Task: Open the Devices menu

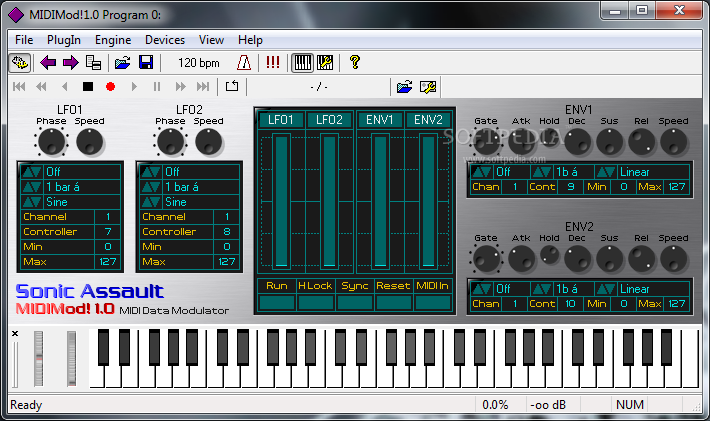Action: (x=165, y=40)
